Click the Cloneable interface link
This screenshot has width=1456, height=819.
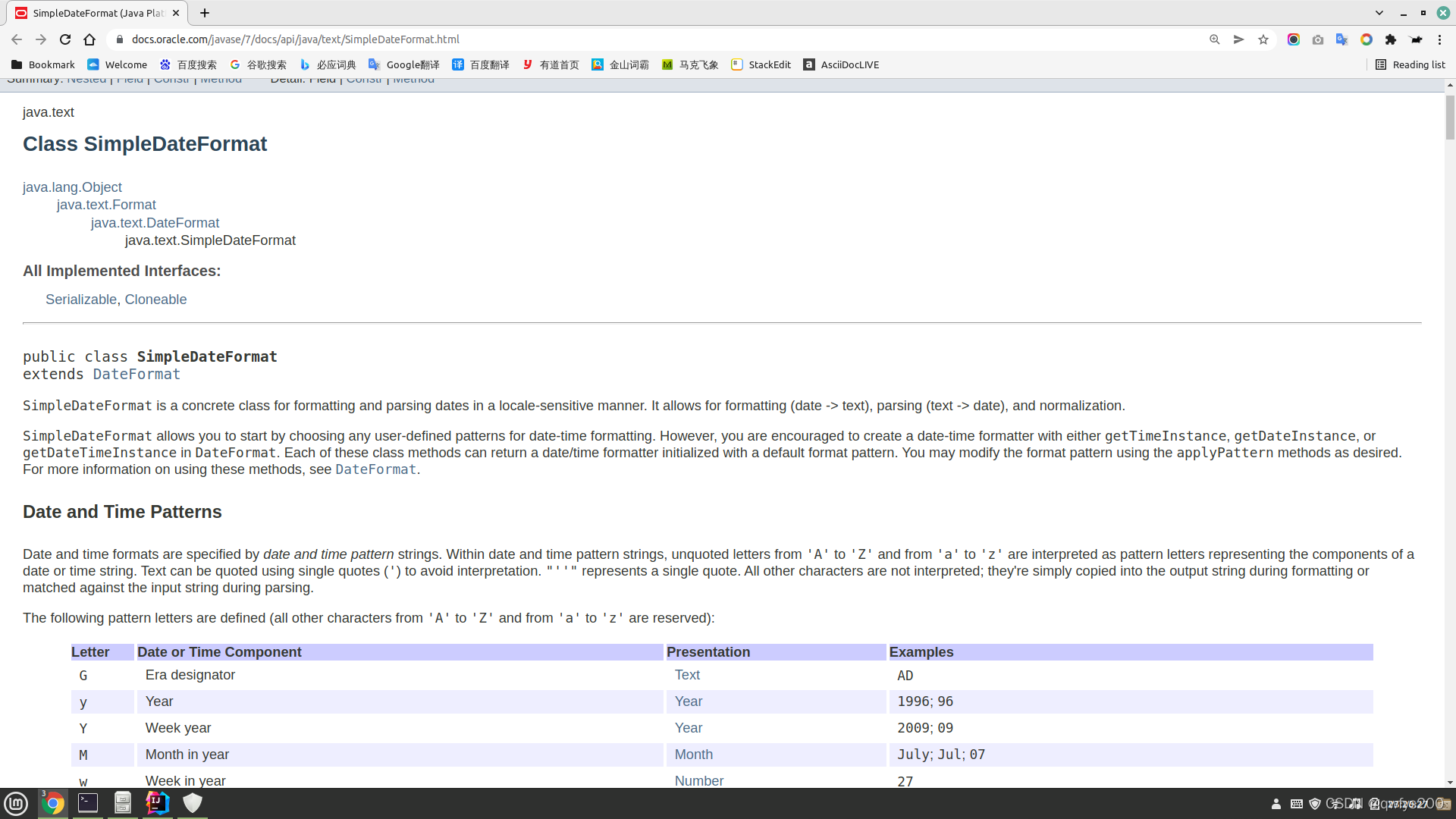click(155, 299)
